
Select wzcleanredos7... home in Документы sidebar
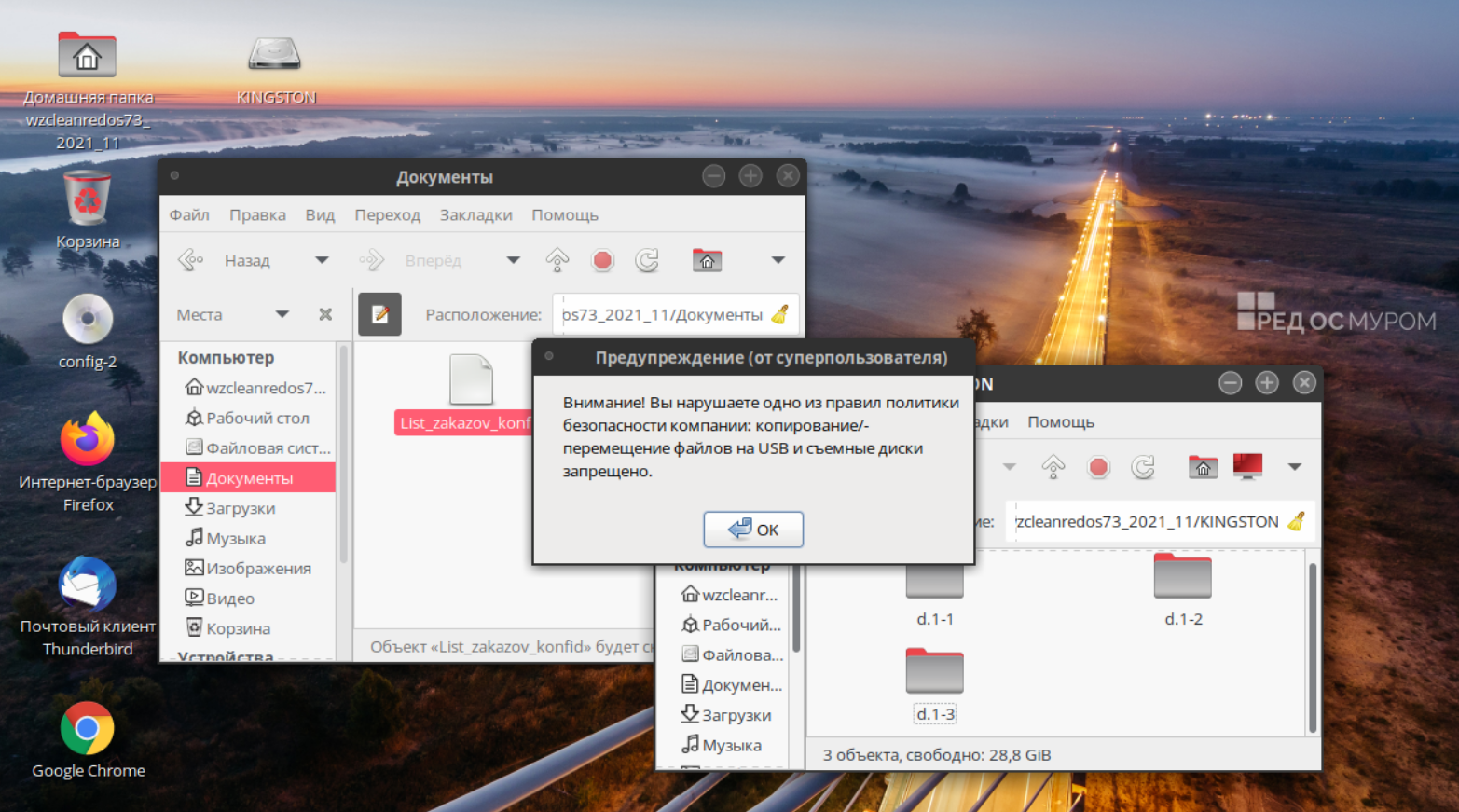[x=255, y=388]
